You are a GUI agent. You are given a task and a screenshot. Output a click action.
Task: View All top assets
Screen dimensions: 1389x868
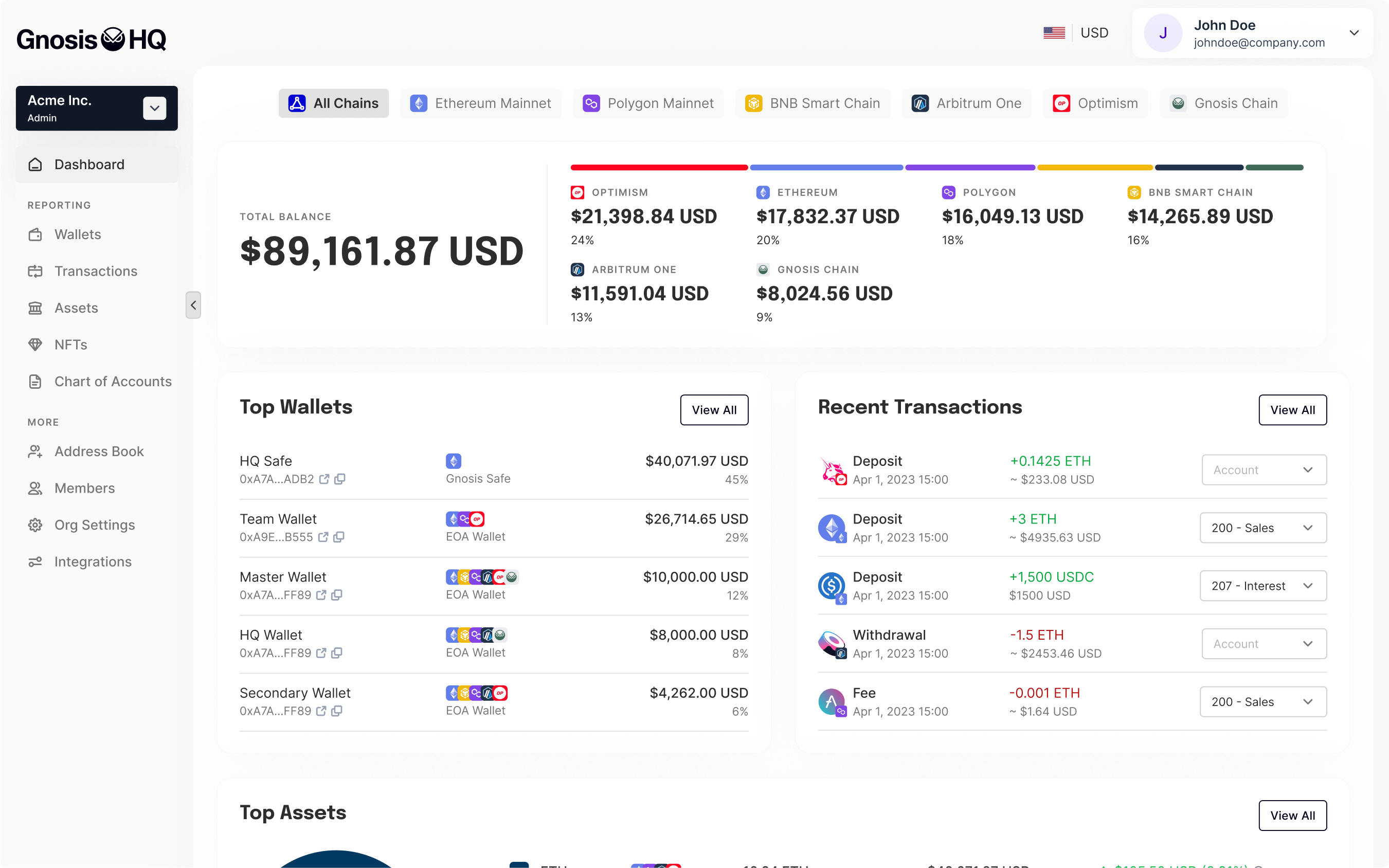point(1292,815)
